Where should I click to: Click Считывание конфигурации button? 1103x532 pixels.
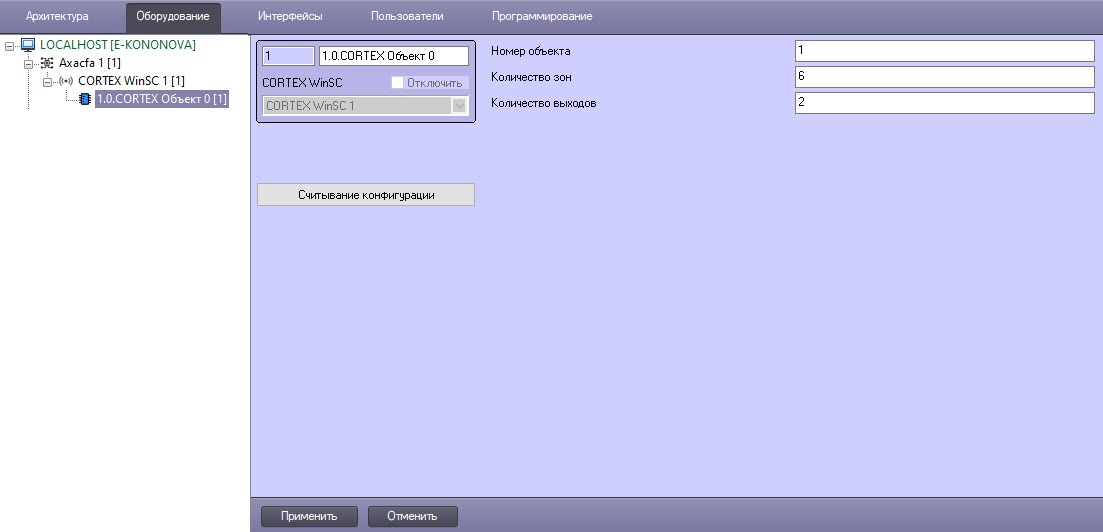[x=366, y=195]
